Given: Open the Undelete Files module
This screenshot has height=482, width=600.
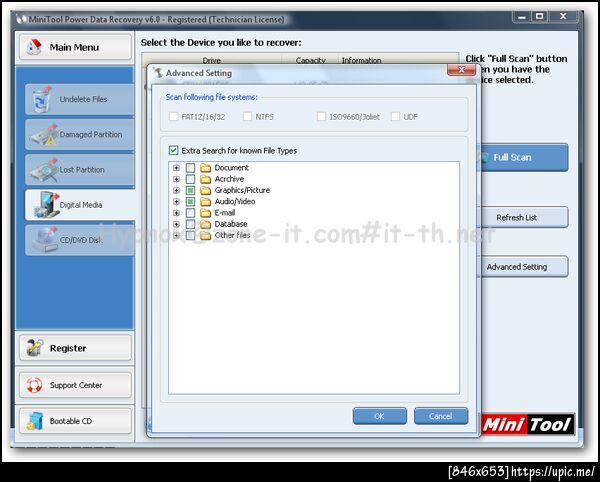Looking at the screenshot, I should [x=80, y=99].
